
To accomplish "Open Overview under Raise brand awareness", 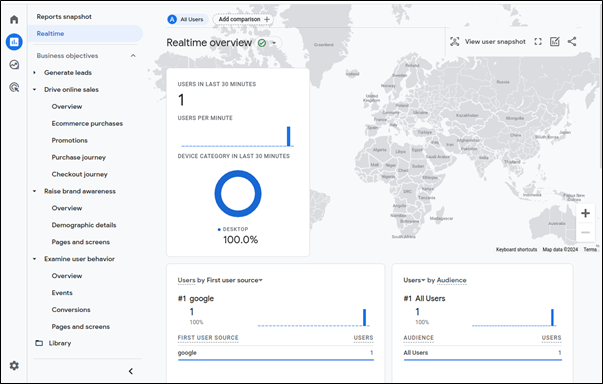I will [x=67, y=208].
